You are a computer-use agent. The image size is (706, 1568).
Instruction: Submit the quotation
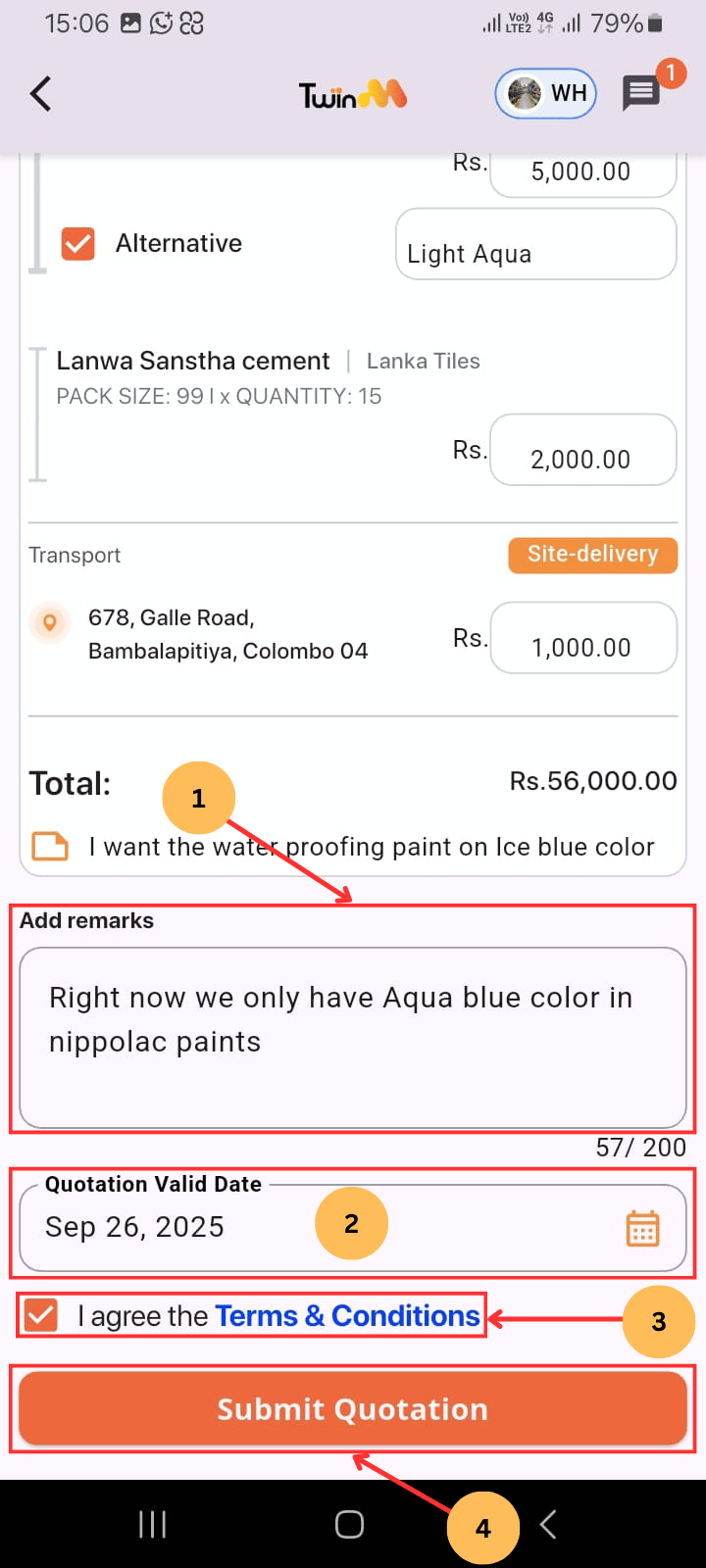click(352, 1408)
